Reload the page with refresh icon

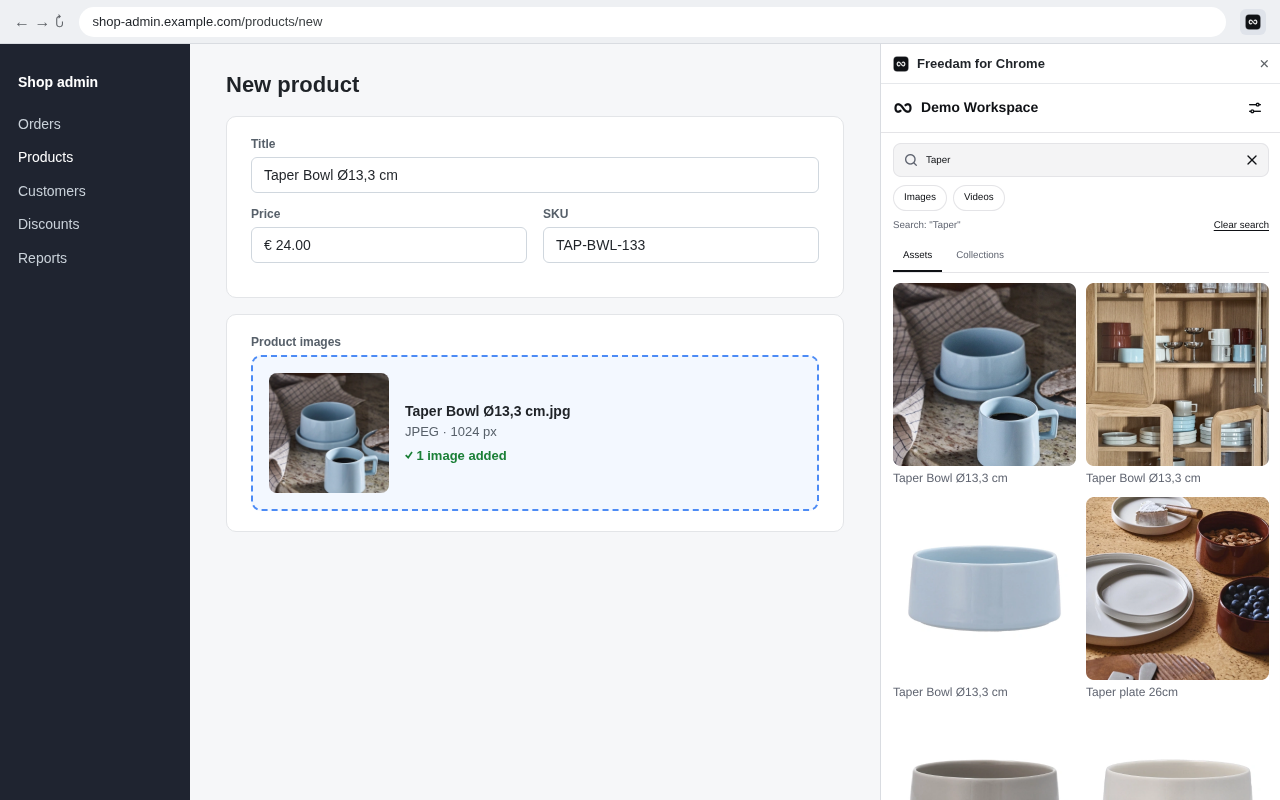pos(60,22)
